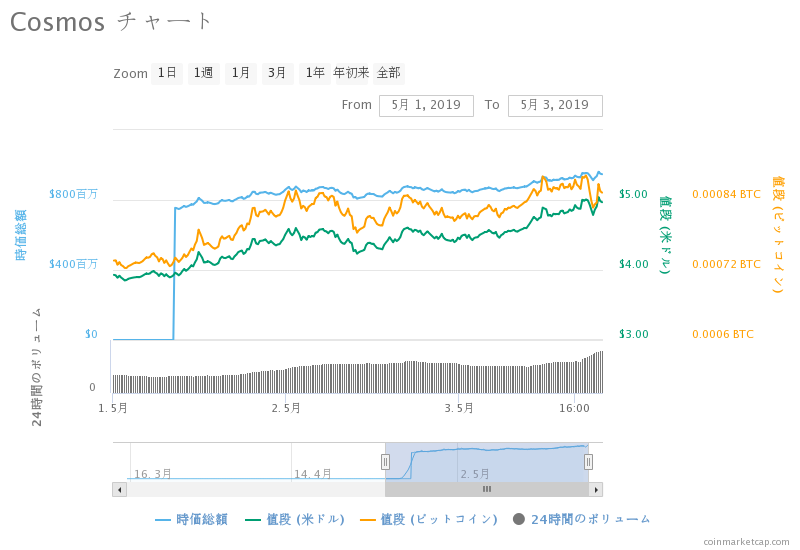
Task: Grab the right navigator range handle
Action: [588, 462]
